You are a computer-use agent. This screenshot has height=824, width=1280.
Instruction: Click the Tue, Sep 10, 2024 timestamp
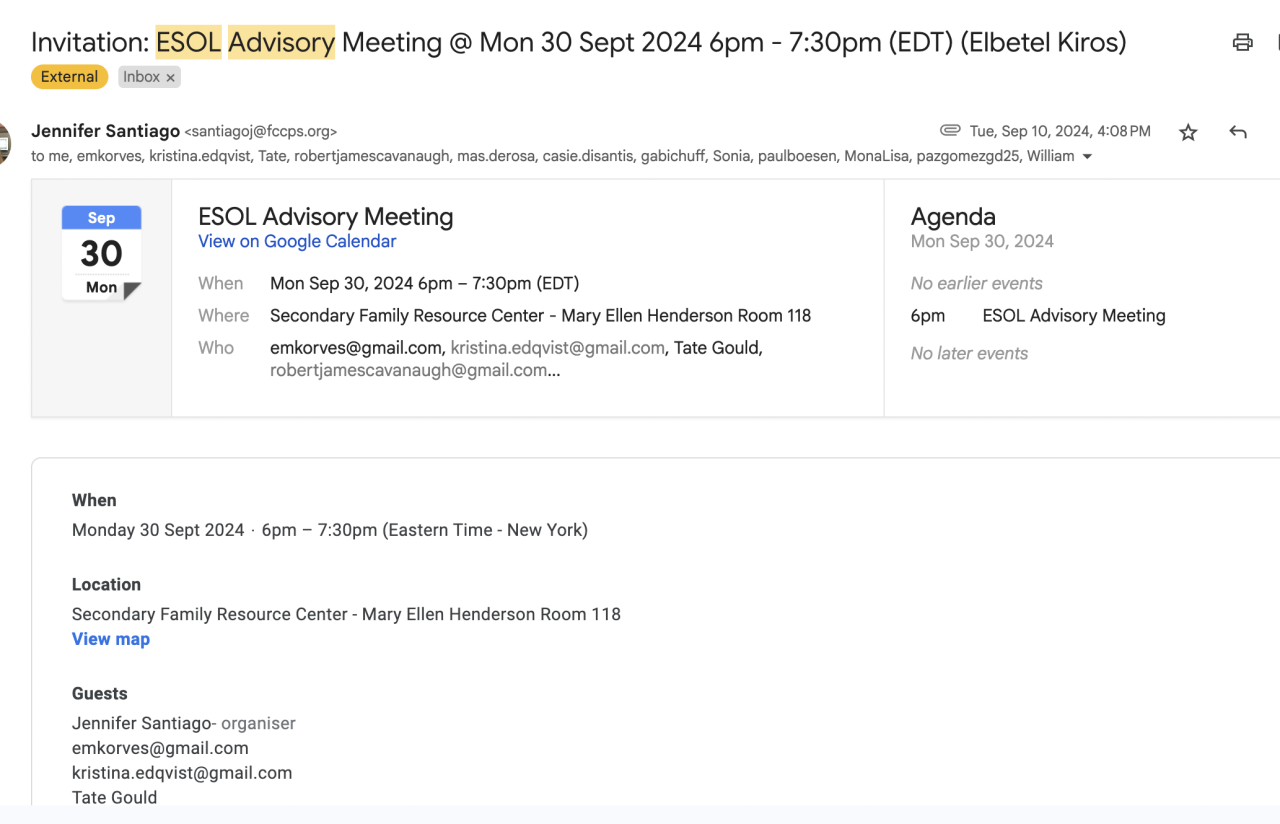1060,131
